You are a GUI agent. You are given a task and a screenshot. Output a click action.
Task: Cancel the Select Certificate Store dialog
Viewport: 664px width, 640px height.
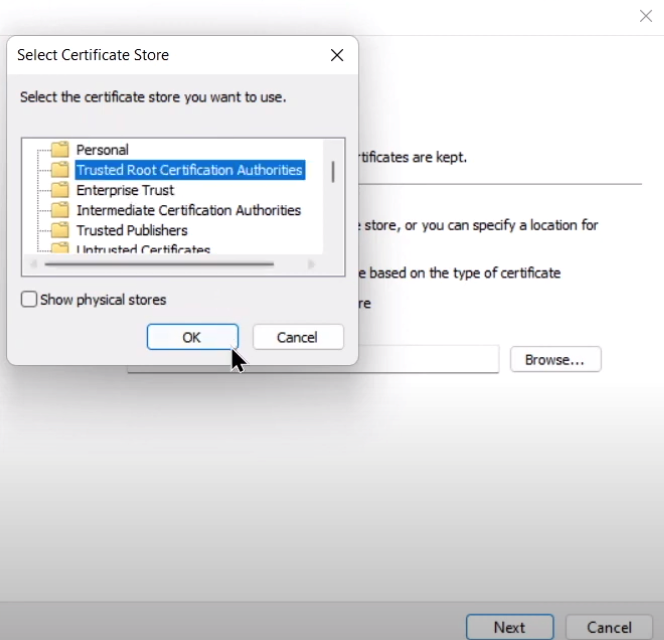tap(298, 337)
